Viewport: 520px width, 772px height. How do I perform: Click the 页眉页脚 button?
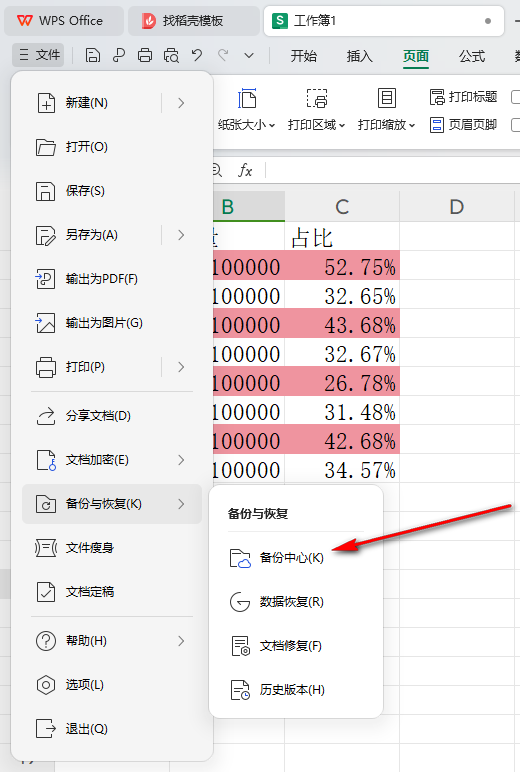(463, 125)
